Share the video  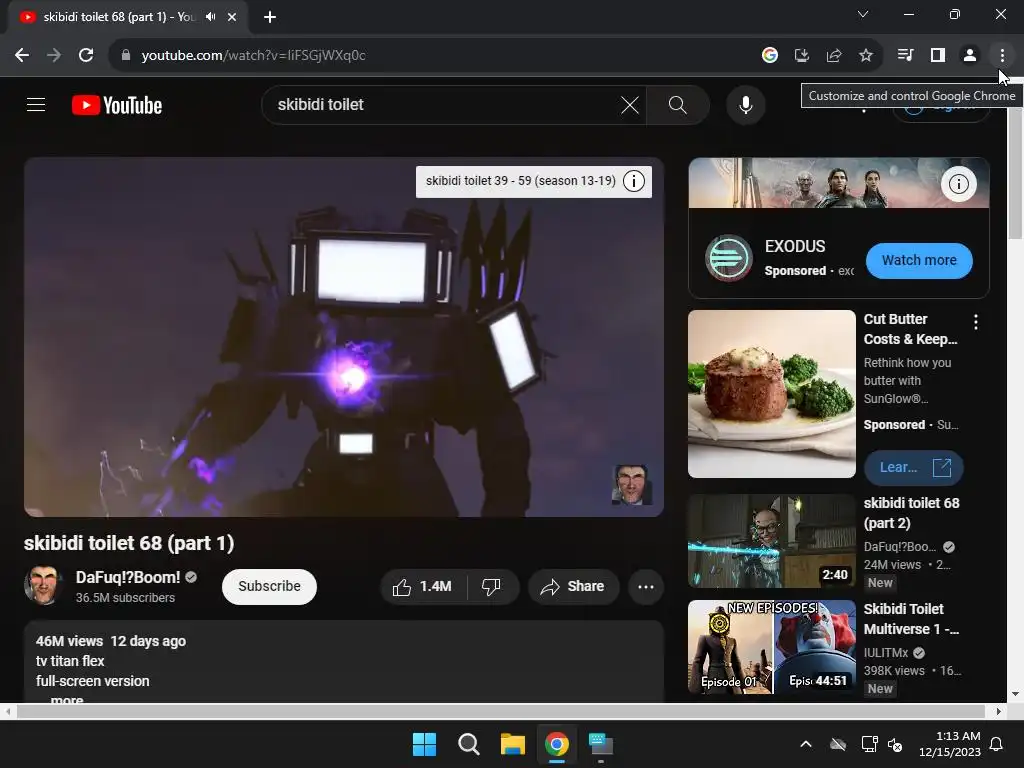pos(573,586)
